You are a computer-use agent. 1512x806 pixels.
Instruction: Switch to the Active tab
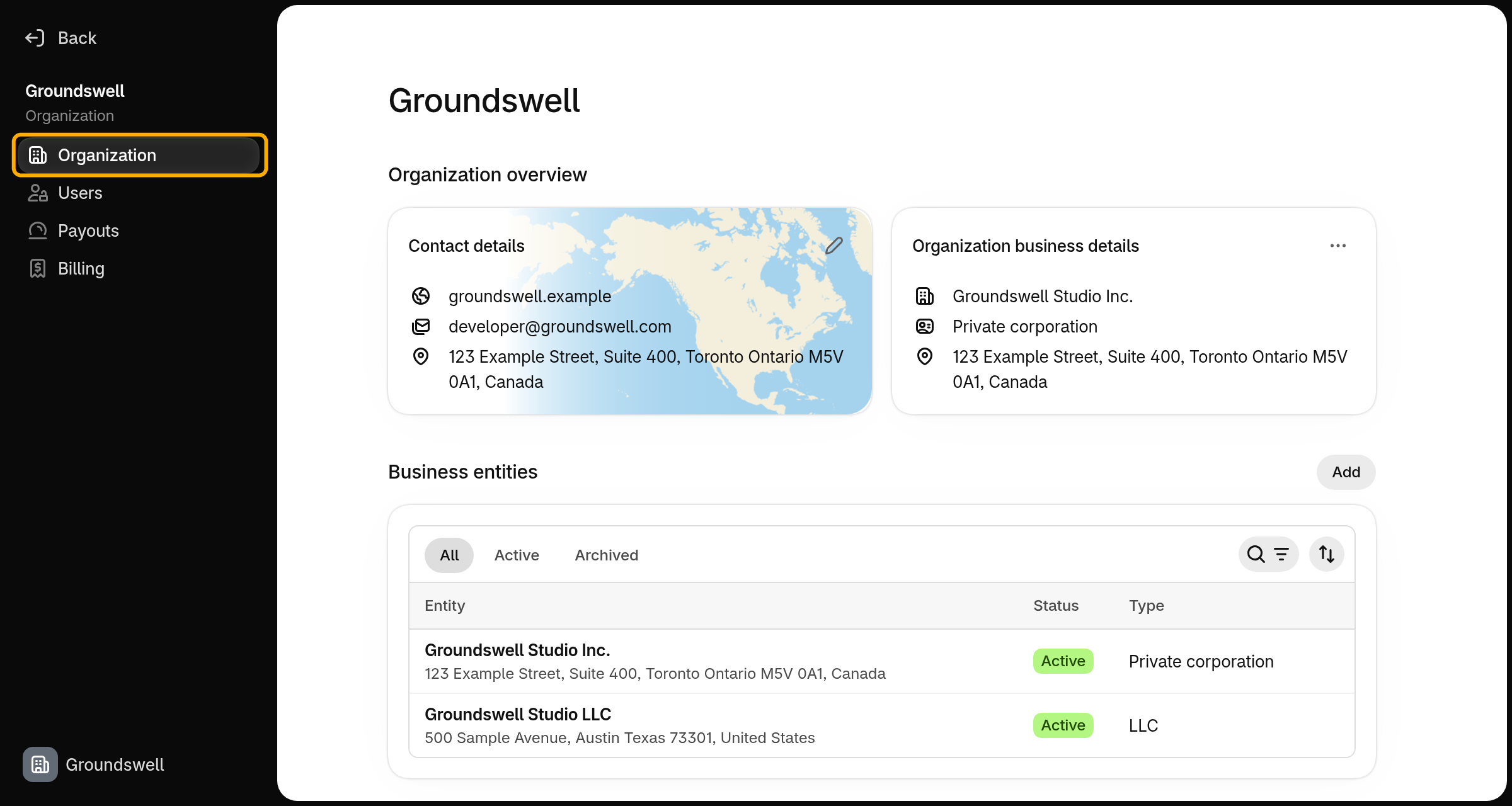(x=517, y=555)
